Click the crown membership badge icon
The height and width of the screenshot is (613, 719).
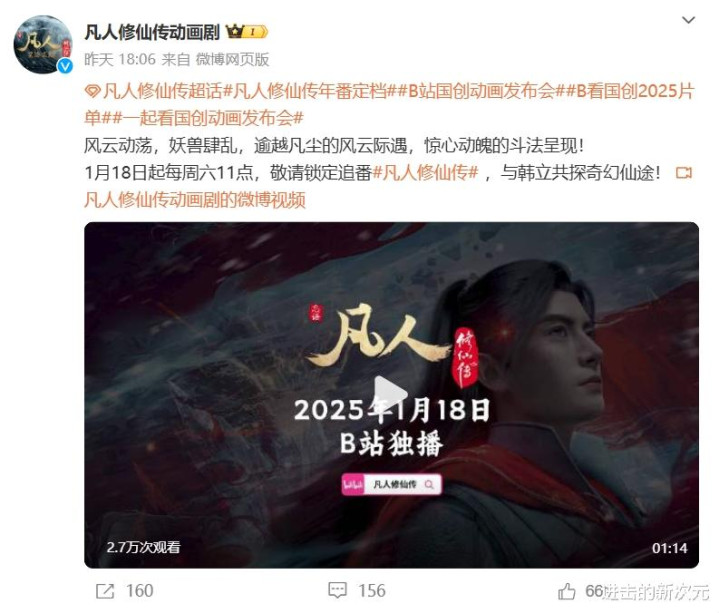pyautogui.click(x=247, y=32)
